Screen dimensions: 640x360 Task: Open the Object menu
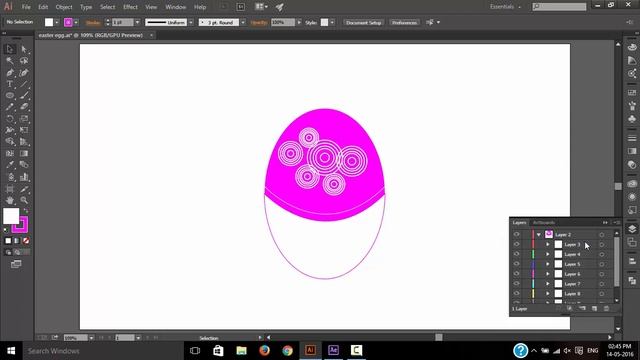(x=64, y=7)
